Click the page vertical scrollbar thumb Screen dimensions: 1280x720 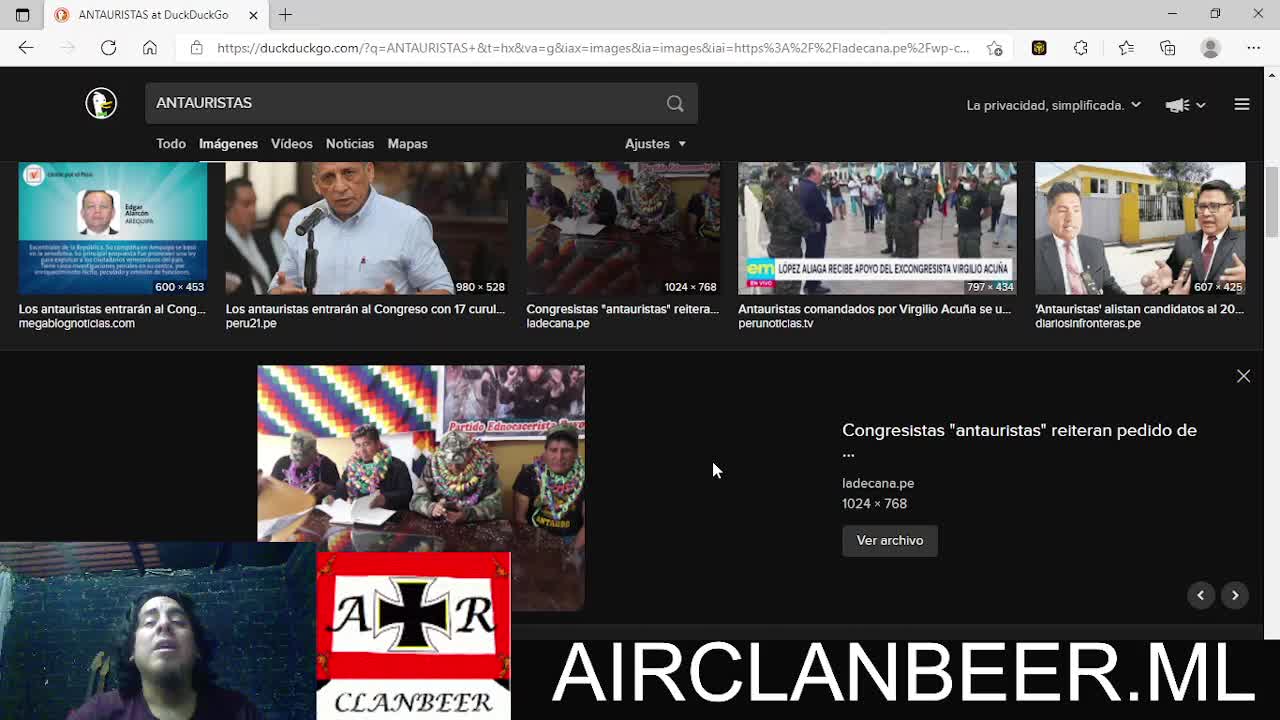click(x=1271, y=203)
